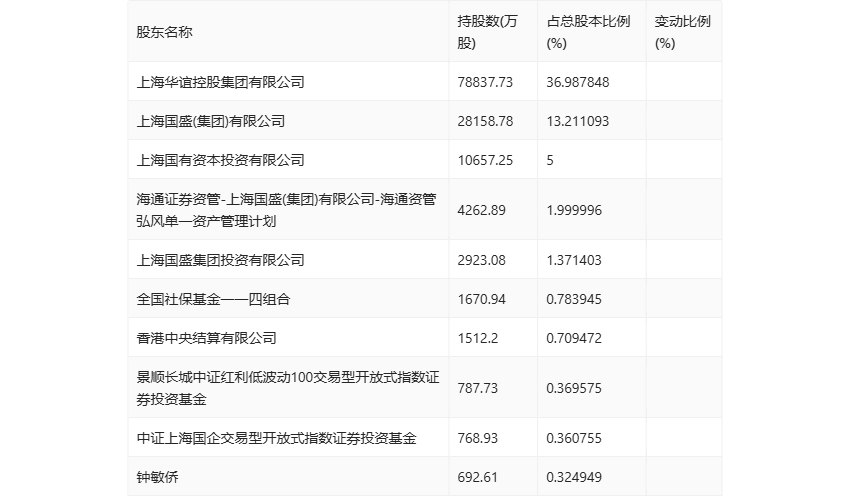Select the percentage 0.783945

click(574, 299)
